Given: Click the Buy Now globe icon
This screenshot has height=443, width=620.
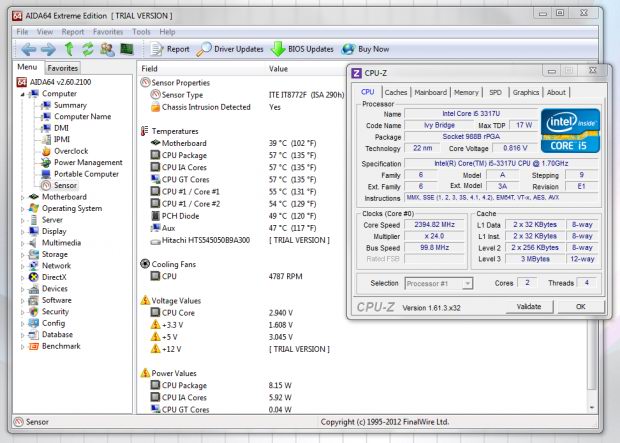Looking at the screenshot, I should (348, 49).
